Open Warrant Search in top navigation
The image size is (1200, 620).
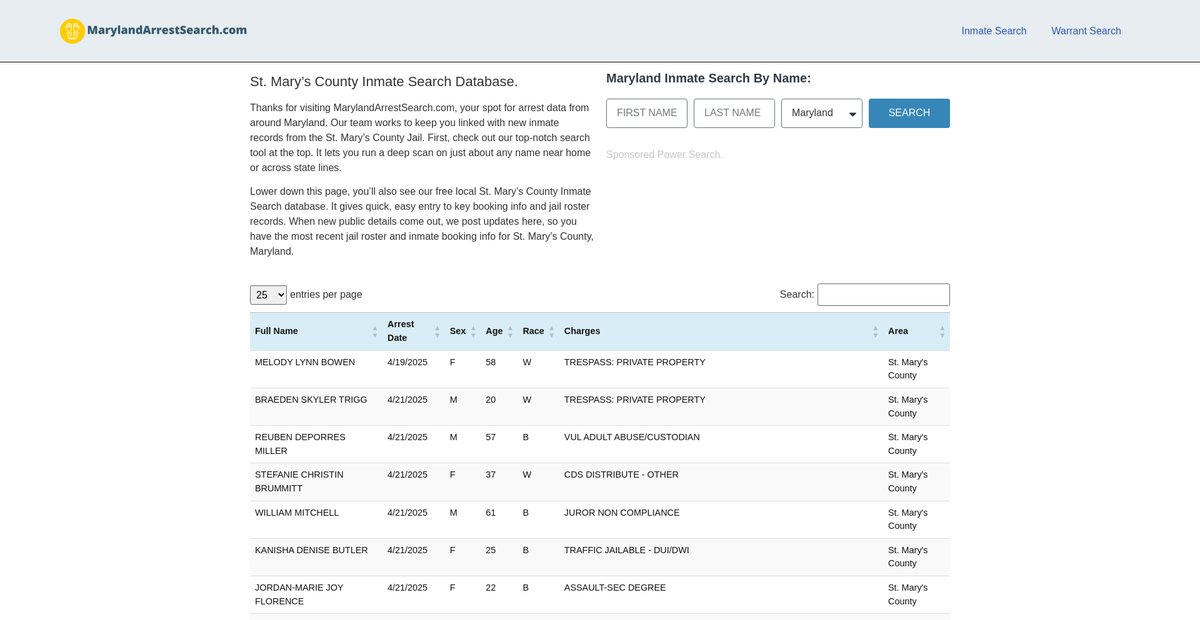(1085, 31)
